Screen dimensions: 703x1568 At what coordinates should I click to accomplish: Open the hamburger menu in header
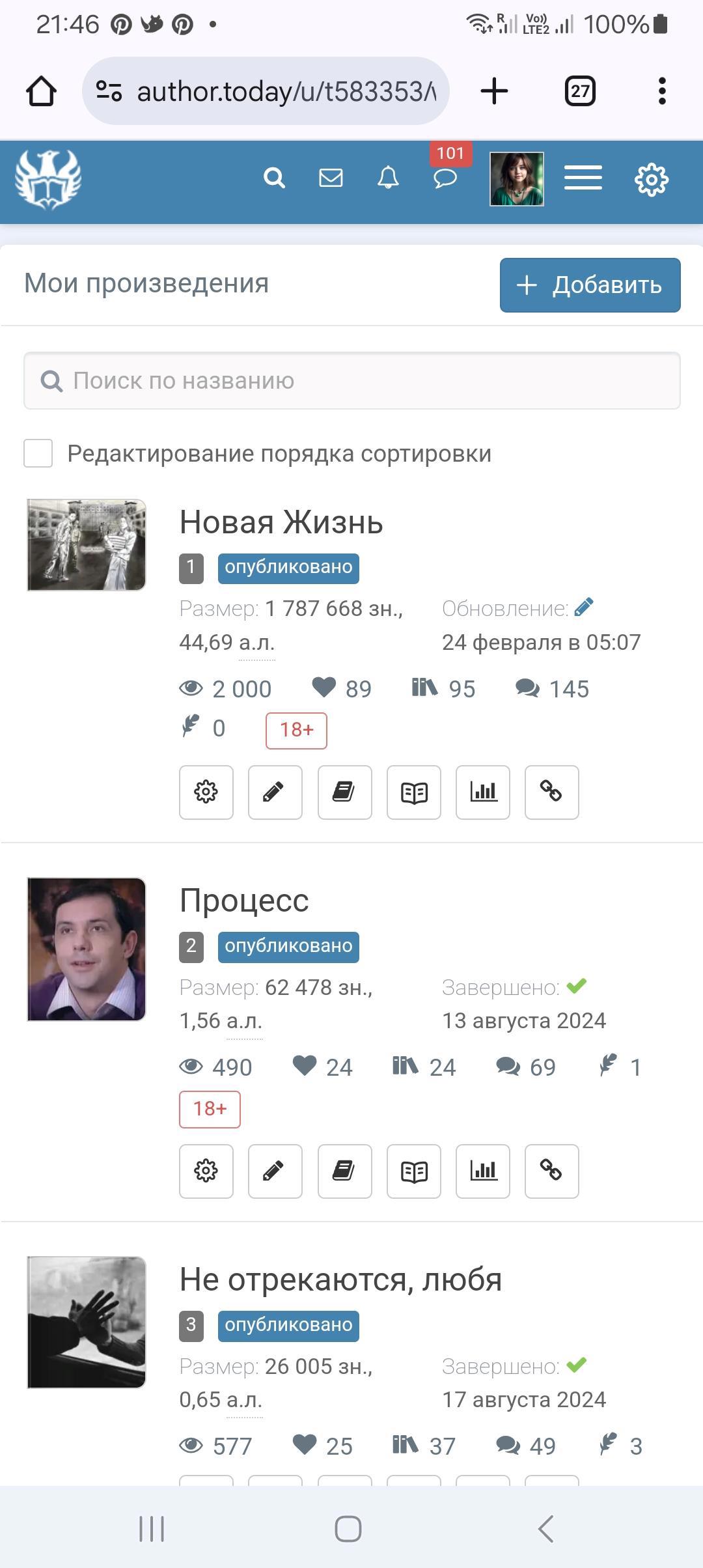click(583, 178)
